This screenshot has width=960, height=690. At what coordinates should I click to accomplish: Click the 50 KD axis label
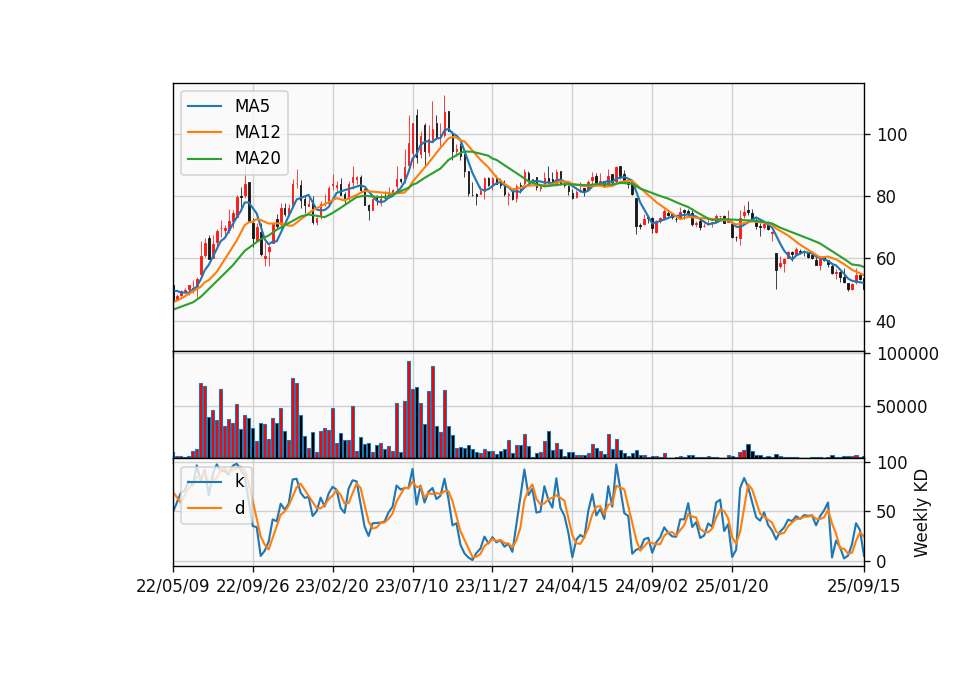886,512
